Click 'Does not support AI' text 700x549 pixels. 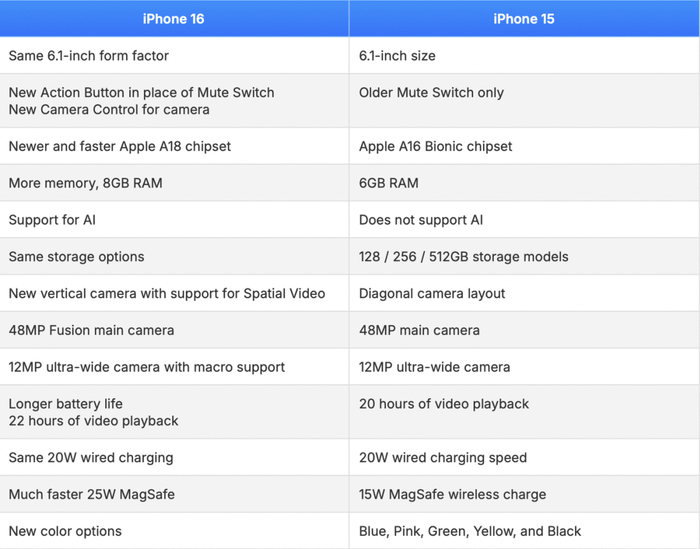click(421, 220)
